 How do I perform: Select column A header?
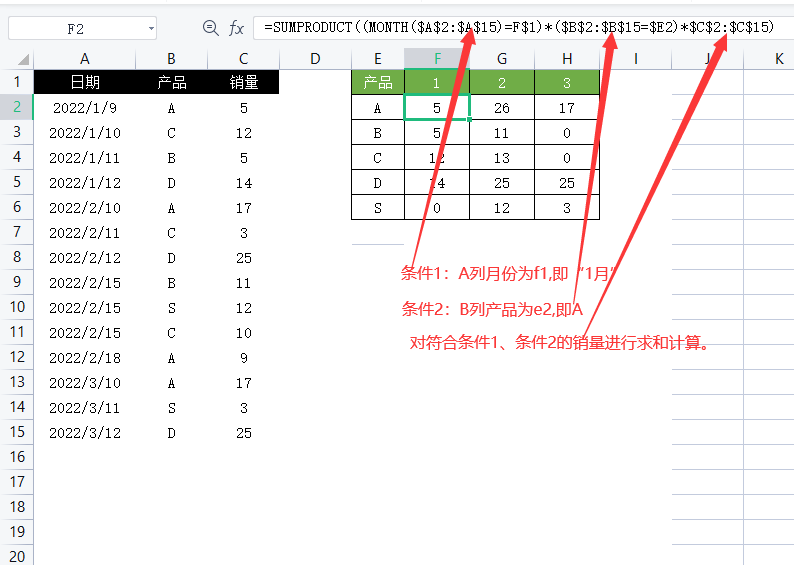click(x=85, y=59)
